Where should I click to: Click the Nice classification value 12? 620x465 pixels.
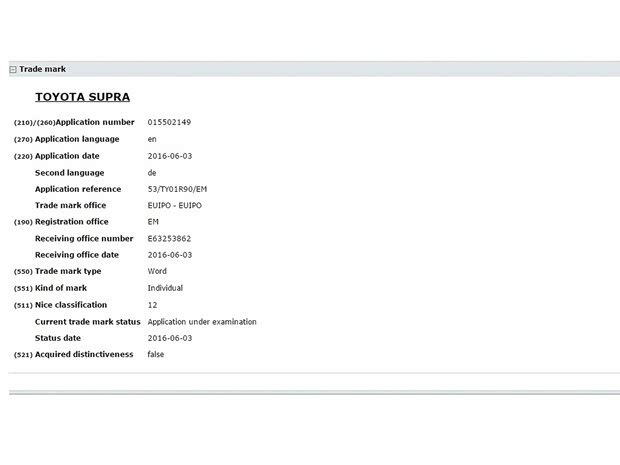(x=152, y=305)
